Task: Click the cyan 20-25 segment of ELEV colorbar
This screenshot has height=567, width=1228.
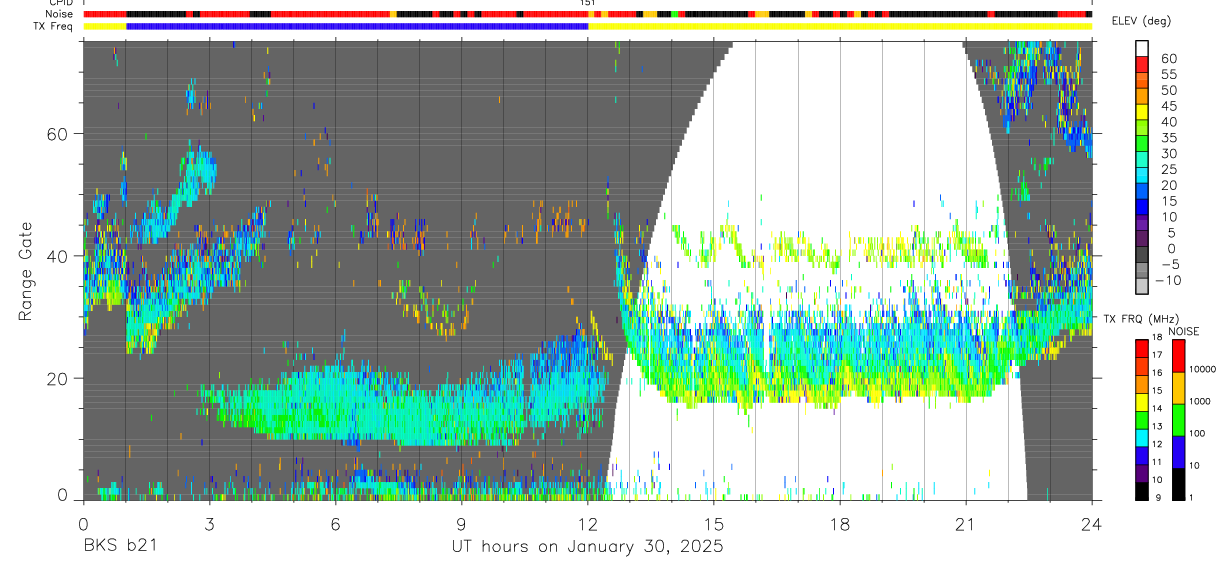Action: [1142, 175]
